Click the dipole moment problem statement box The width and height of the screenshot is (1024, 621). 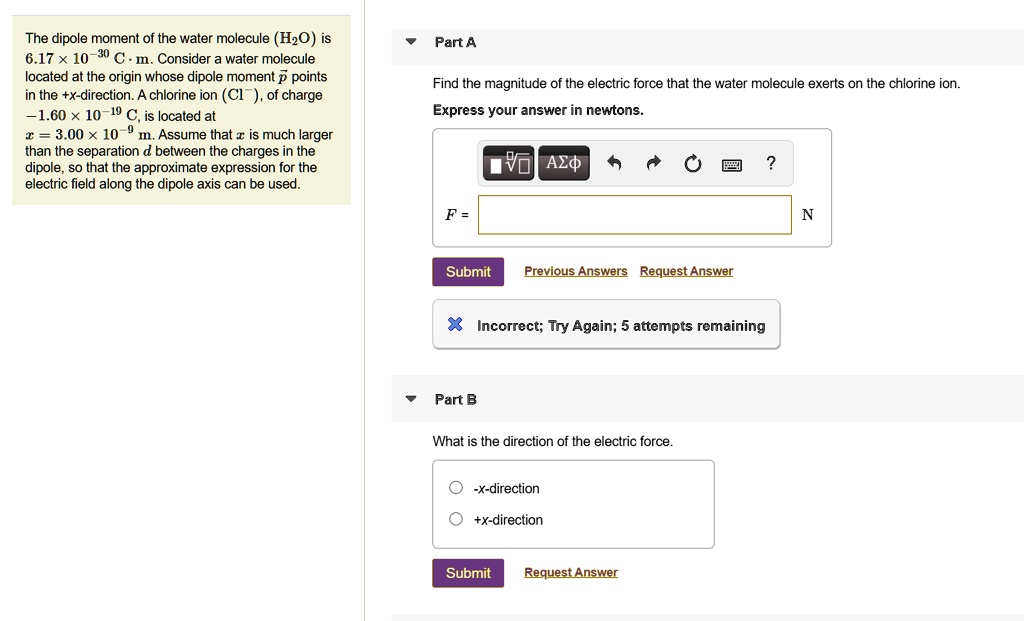tap(182, 110)
